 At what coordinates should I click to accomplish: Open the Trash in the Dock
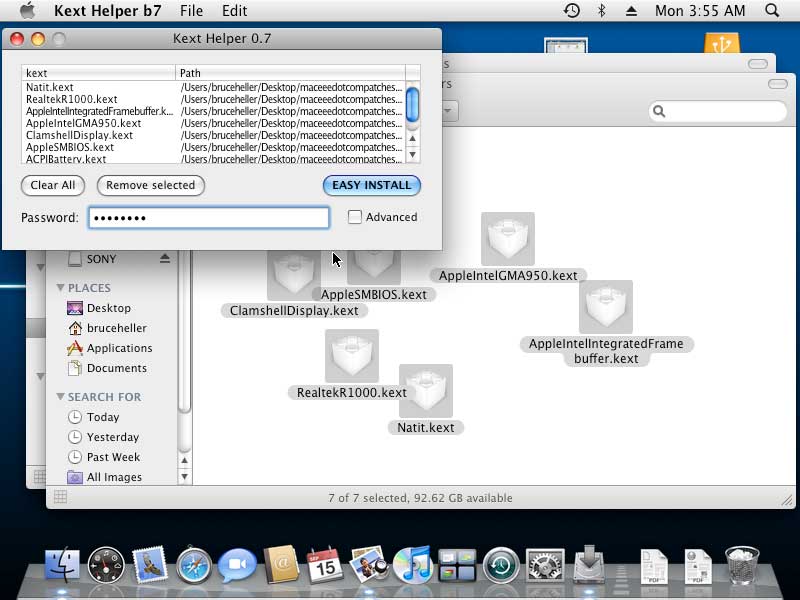pos(742,565)
